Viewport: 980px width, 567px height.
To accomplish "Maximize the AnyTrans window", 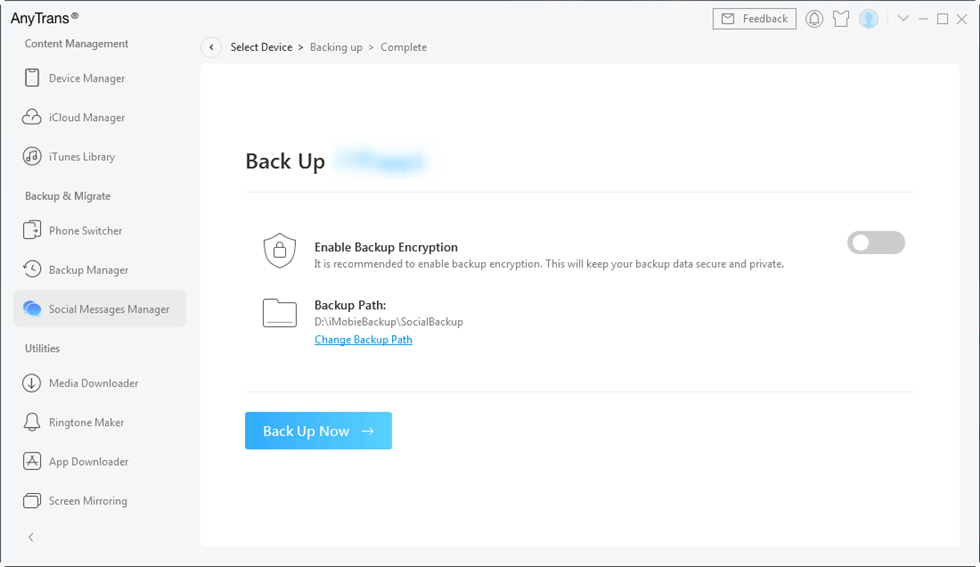I will [942, 19].
